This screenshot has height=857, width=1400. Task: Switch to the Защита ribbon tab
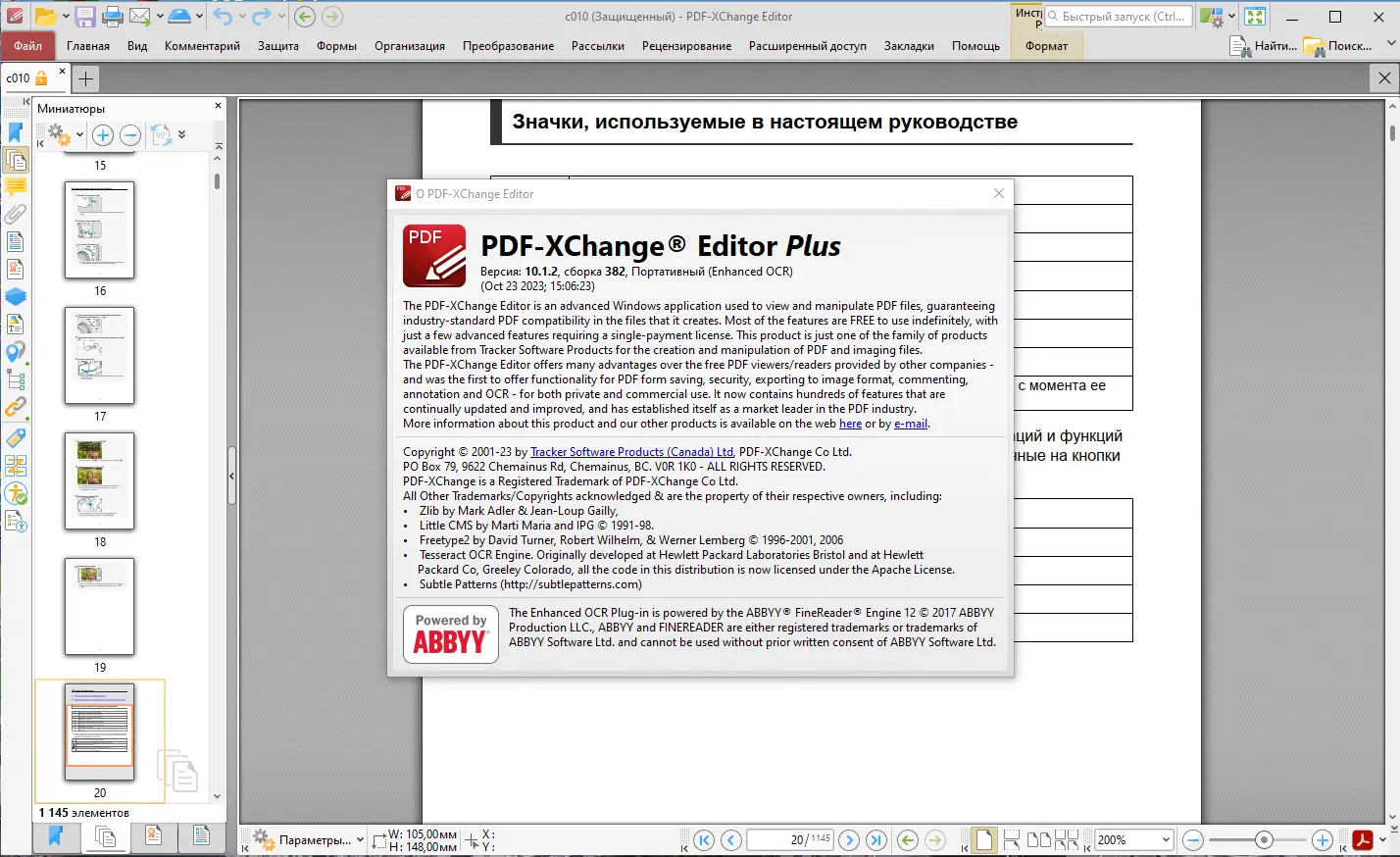(x=277, y=45)
